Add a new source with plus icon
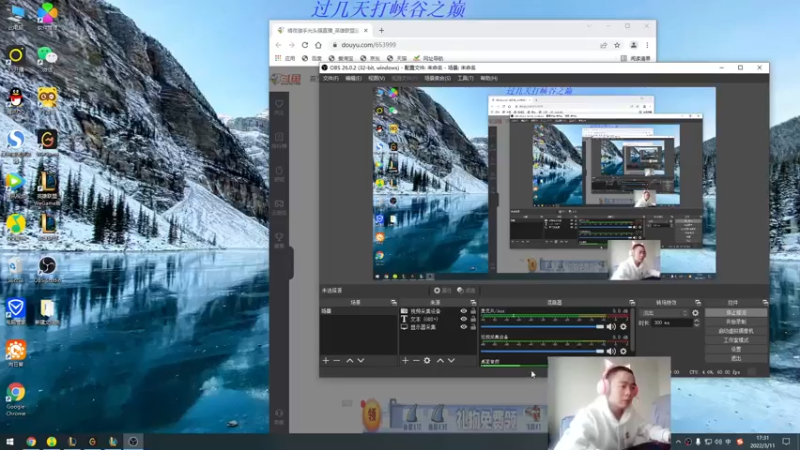The image size is (800, 450). pyautogui.click(x=405, y=361)
